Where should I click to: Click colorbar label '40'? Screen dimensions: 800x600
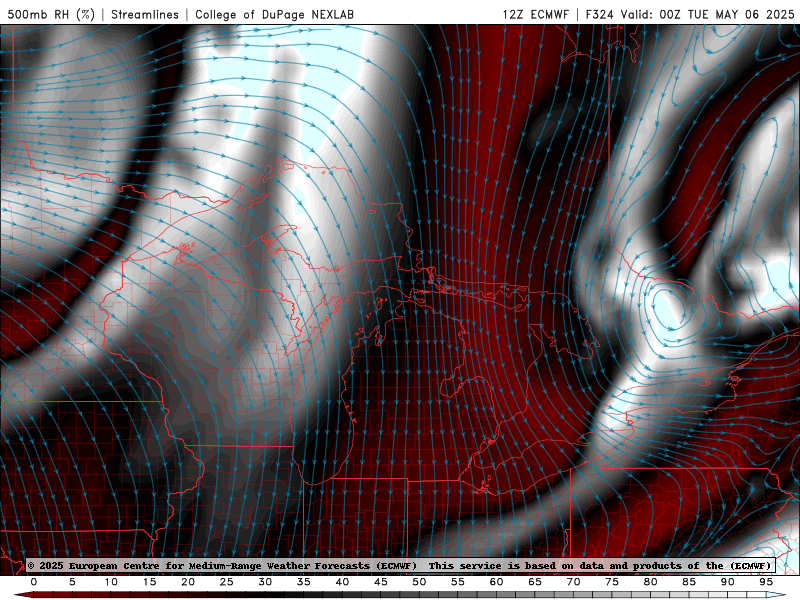342,582
